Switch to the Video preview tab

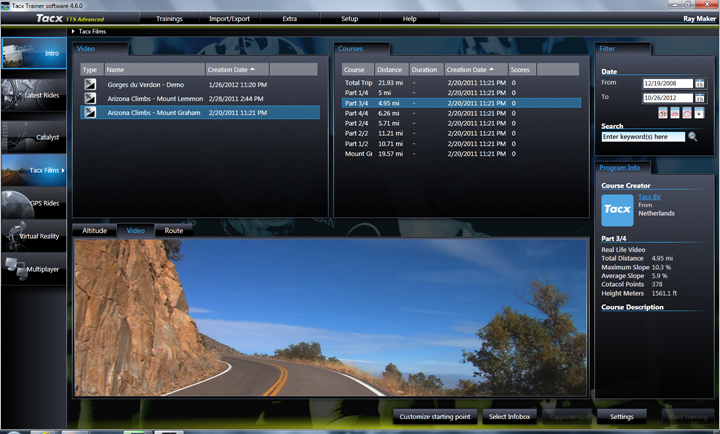tap(135, 231)
